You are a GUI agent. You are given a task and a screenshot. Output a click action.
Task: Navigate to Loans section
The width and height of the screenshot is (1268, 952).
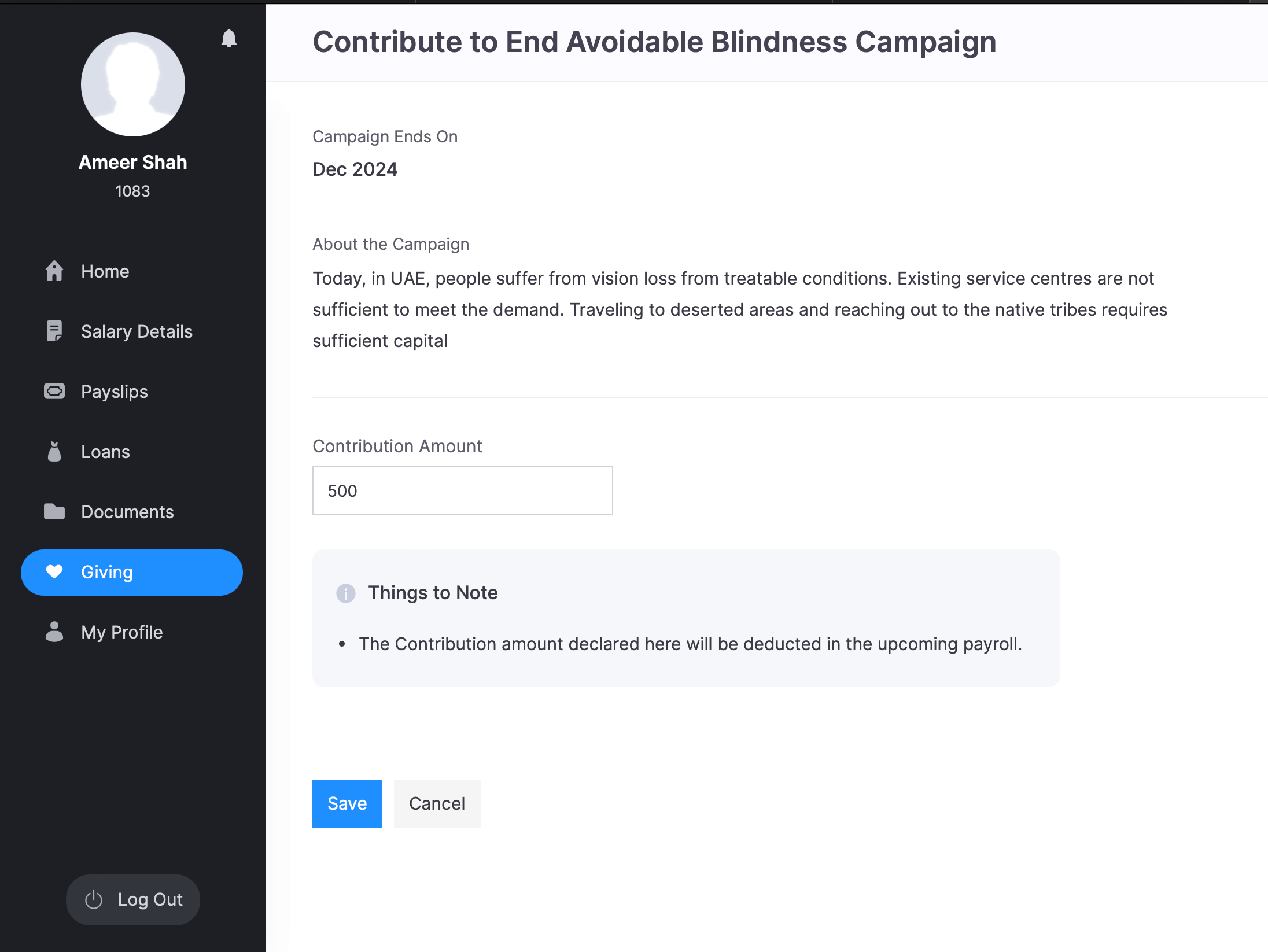(x=105, y=452)
